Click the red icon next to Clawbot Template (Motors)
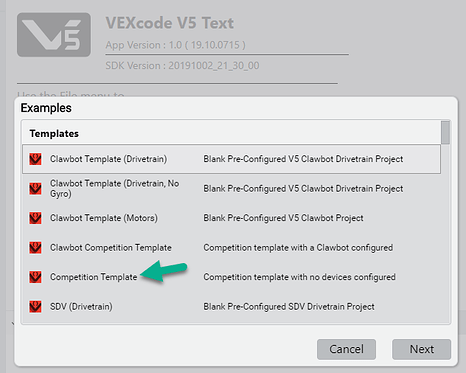 click(35, 218)
